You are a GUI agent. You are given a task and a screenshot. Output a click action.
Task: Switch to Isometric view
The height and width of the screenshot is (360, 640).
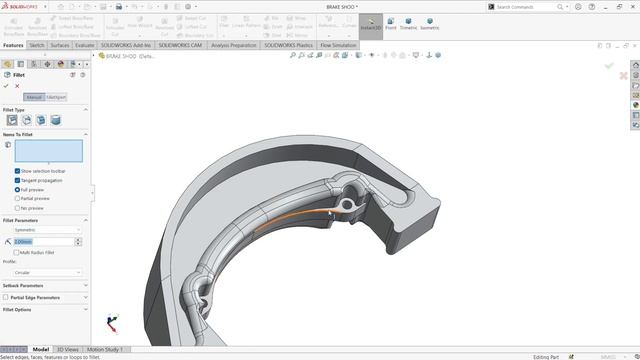click(x=429, y=24)
